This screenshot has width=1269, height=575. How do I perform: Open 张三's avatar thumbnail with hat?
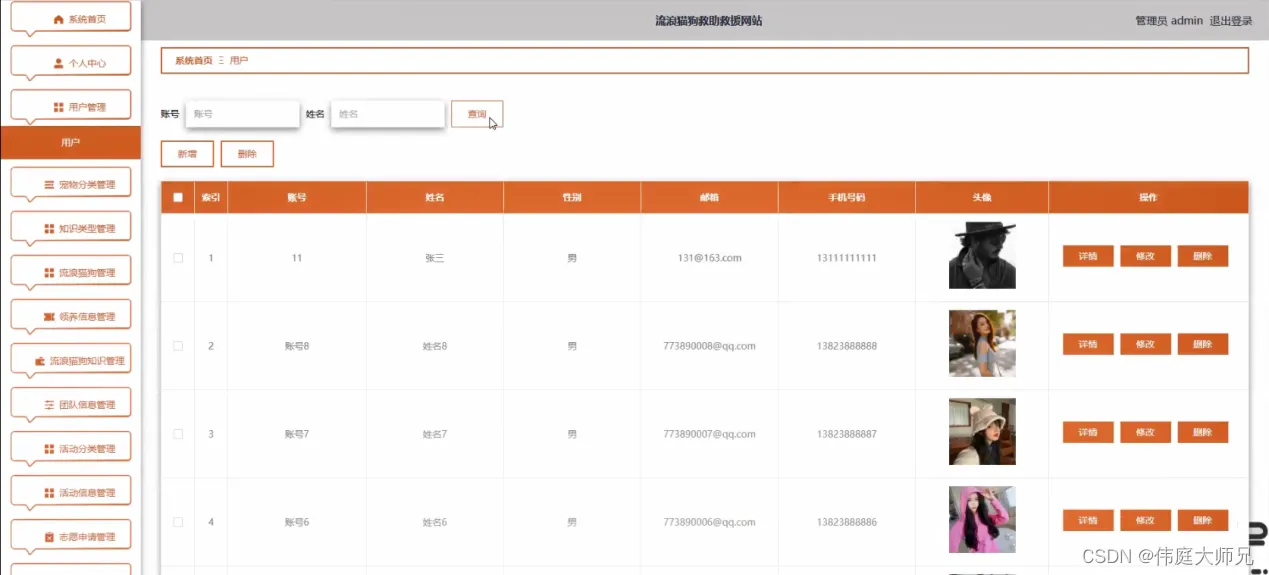(x=982, y=255)
